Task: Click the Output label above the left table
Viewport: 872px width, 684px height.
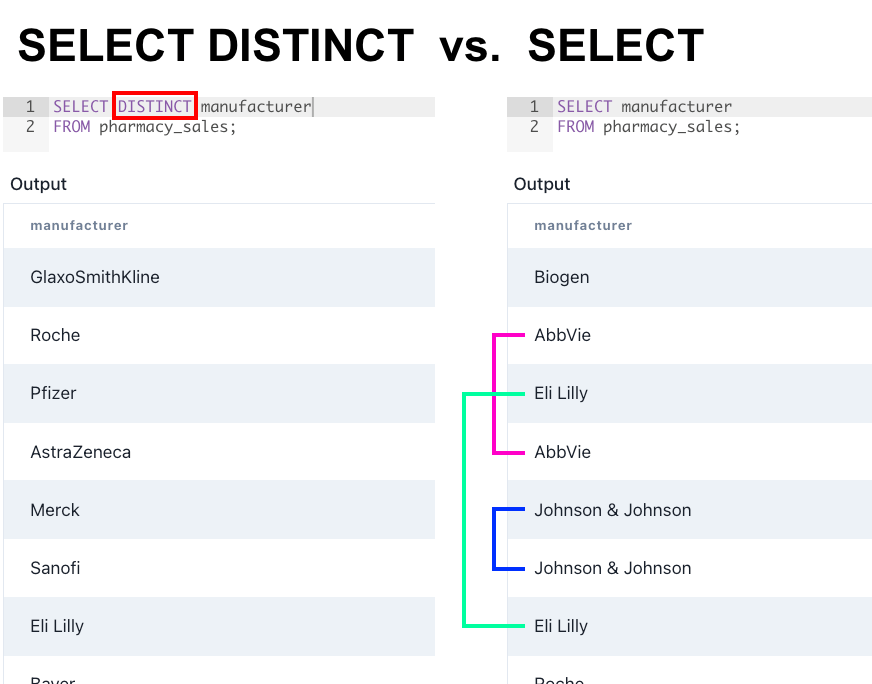Action: (38, 184)
